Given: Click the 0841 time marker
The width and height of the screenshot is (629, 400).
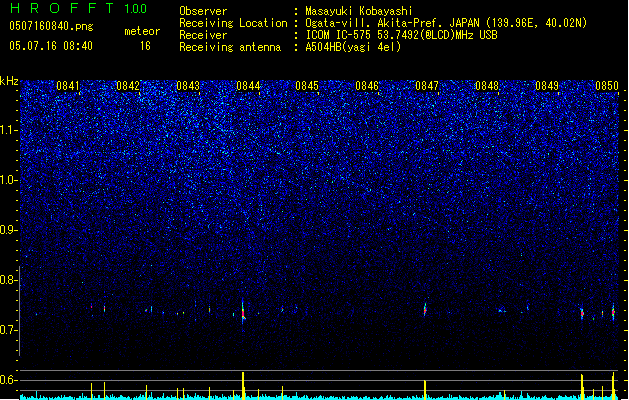Looking at the screenshot, I should (x=68, y=86).
